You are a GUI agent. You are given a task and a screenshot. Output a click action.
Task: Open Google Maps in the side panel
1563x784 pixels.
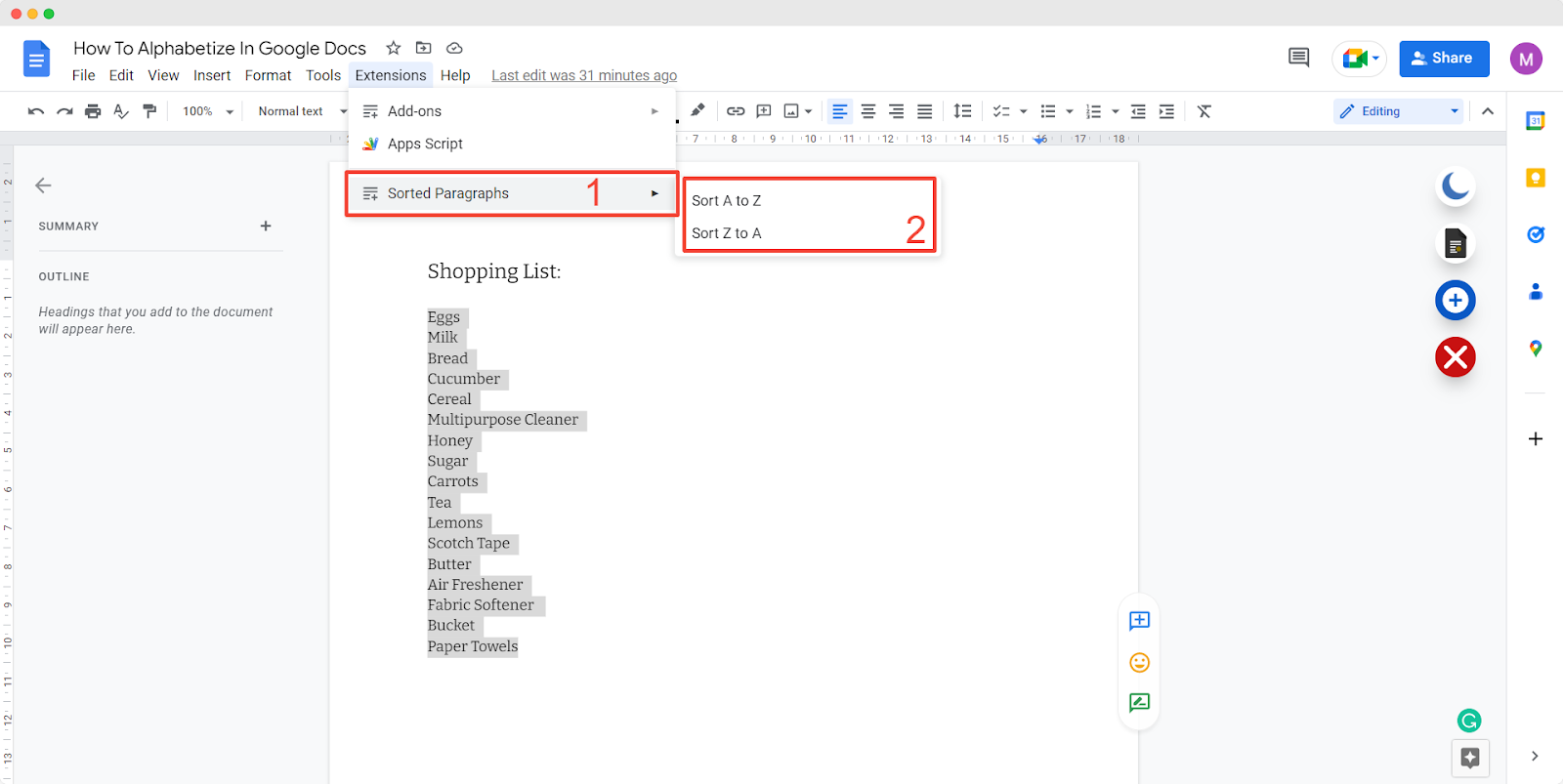click(x=1536, y=349)
